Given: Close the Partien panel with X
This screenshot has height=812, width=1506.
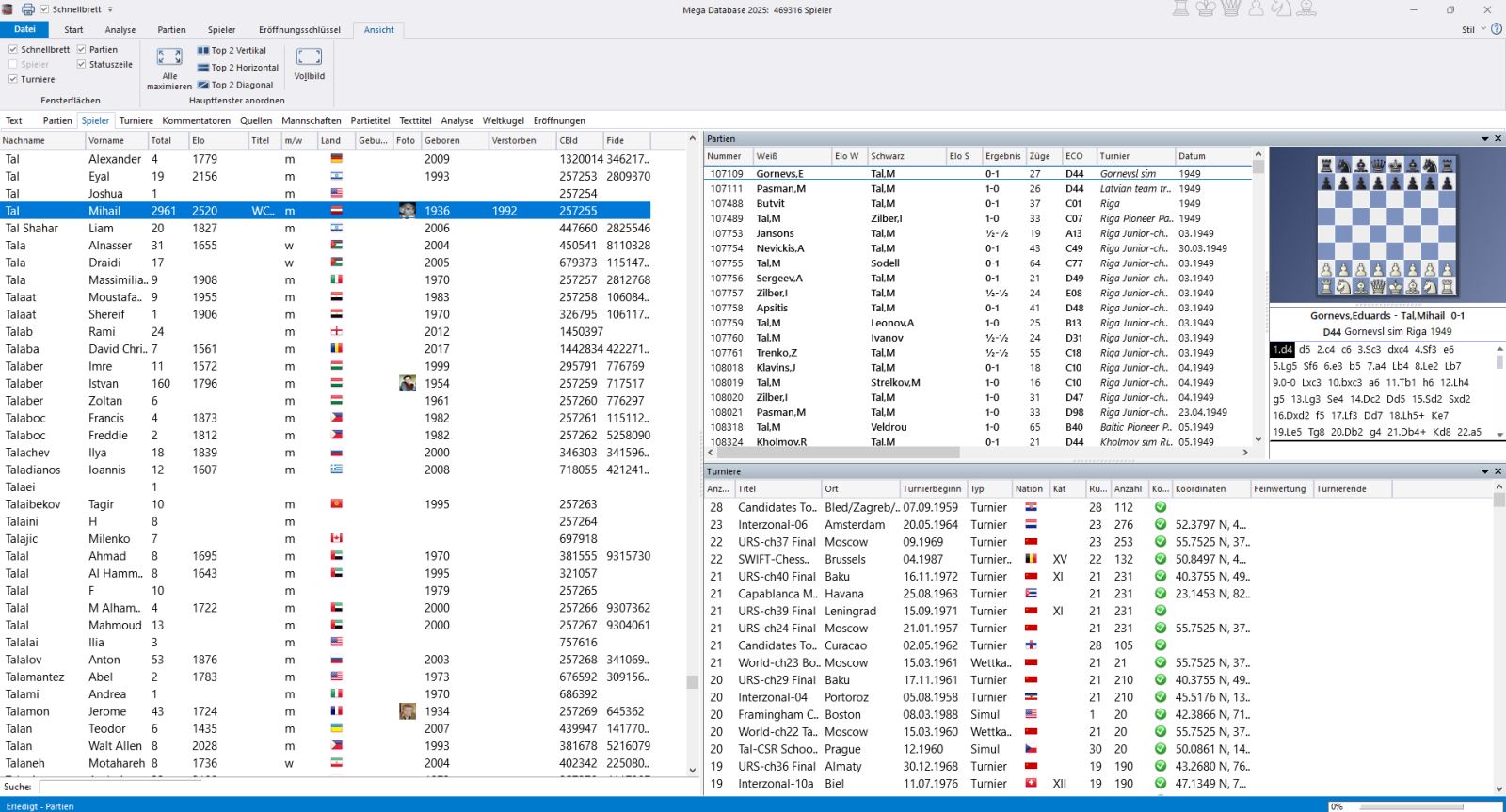Looking at the screenshot, I should coord(1498,139).
